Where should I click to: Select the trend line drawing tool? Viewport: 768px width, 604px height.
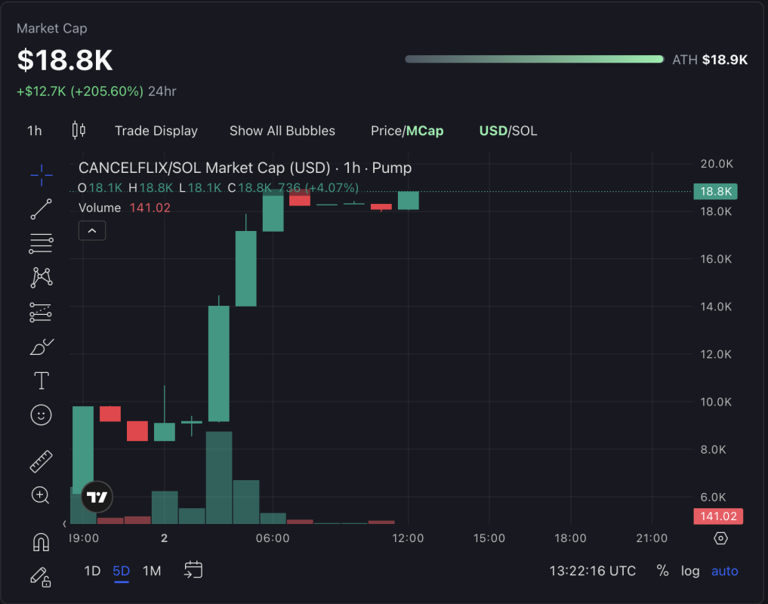pos(41,209)
